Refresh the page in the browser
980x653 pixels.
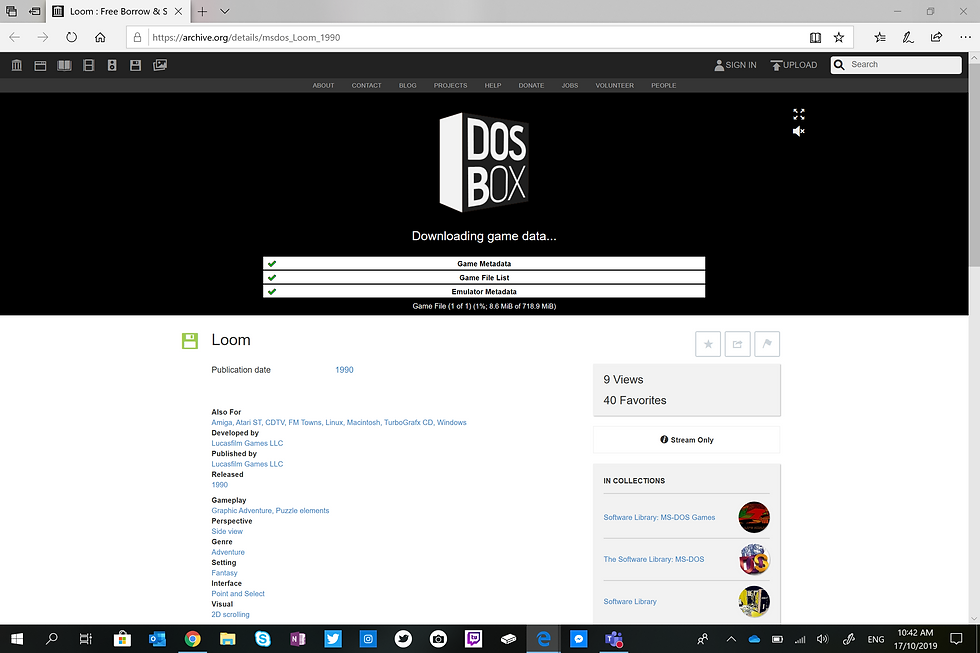71,37
